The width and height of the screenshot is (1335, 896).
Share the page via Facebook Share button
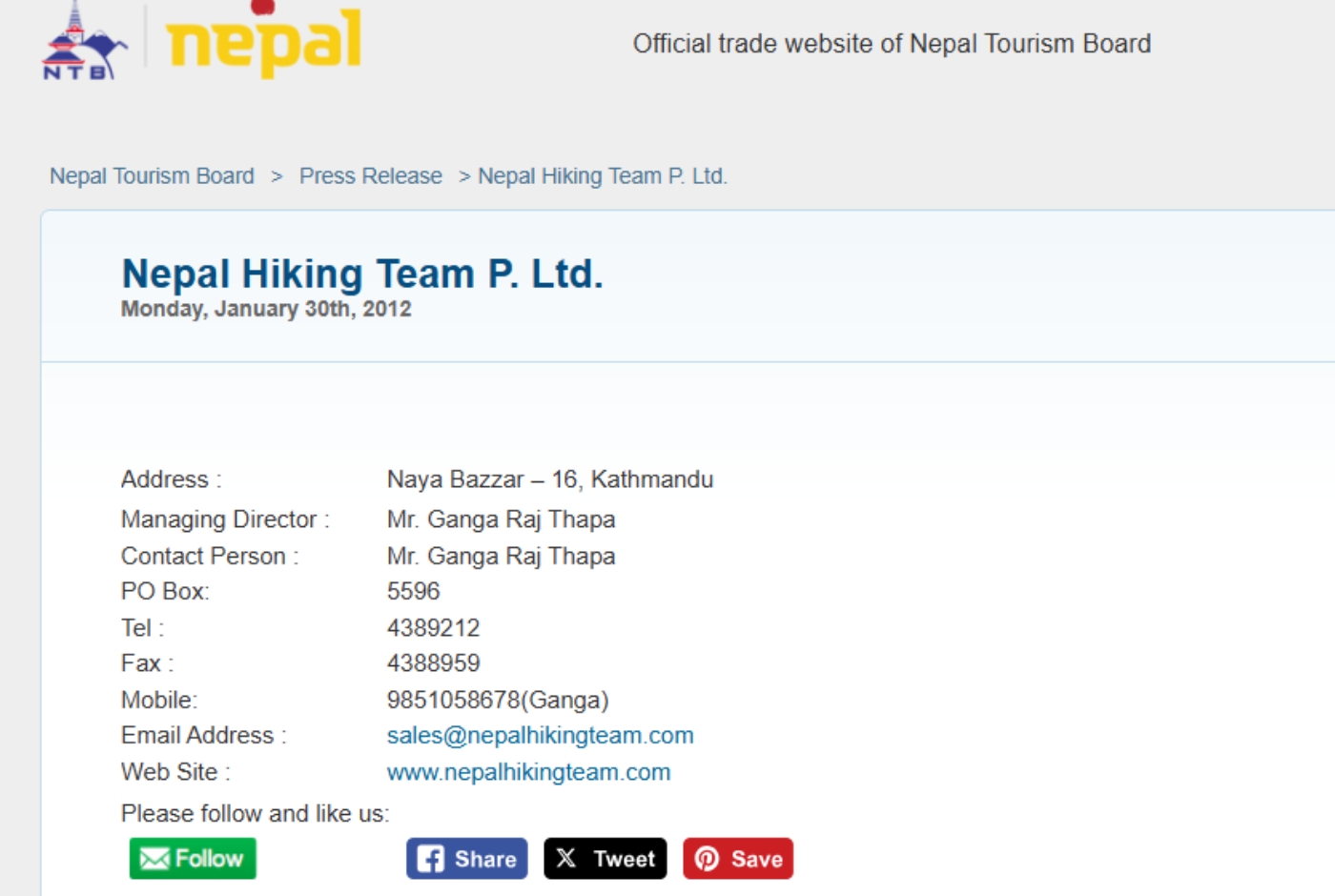pos(466,859)
